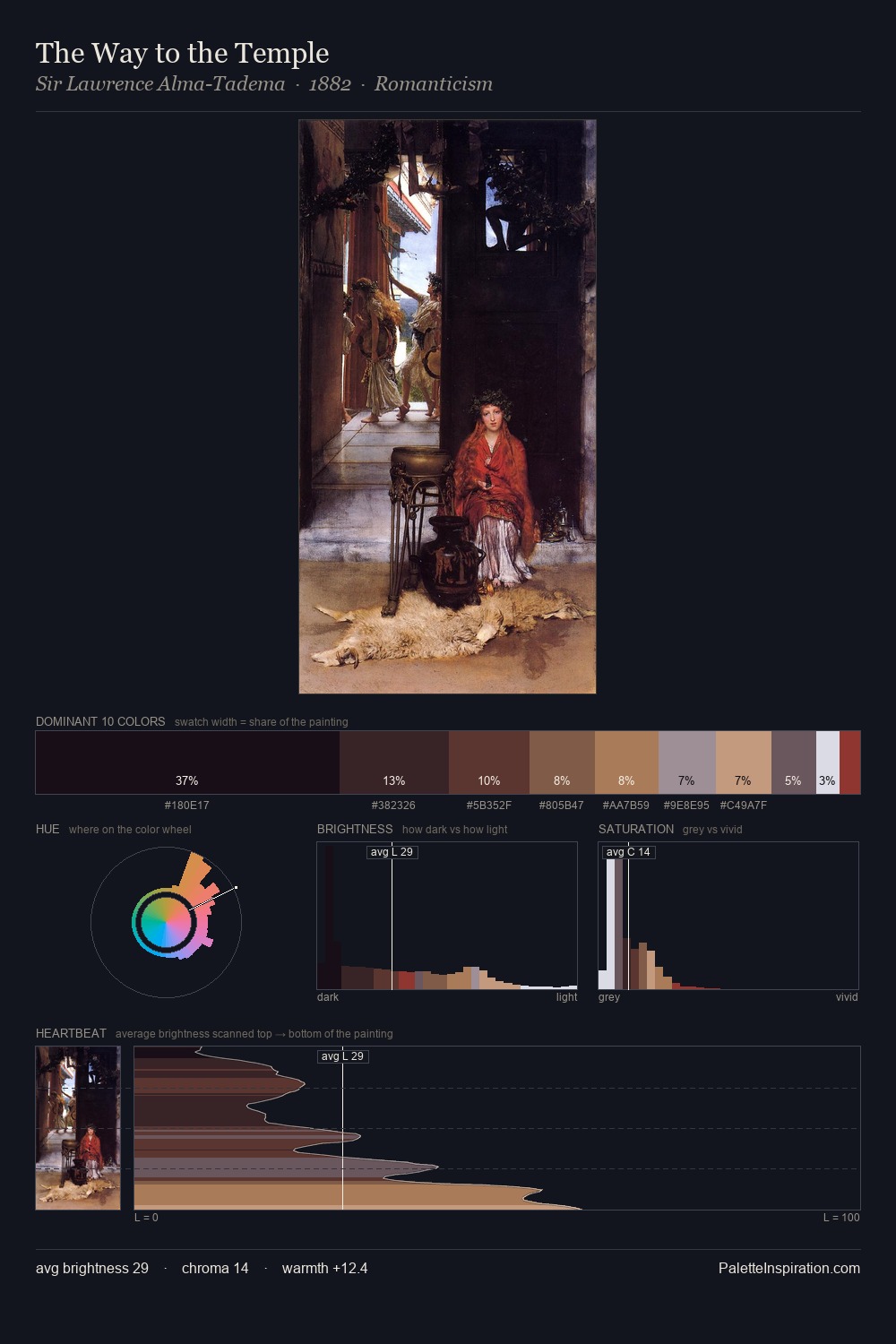Click the hex code #9E8E95
This screenshot has width=896, height=1344.
(686, 806)
